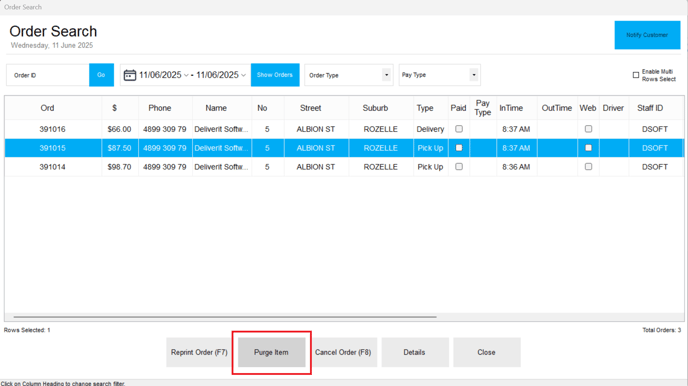Click the horizontal scrollbar under the table
The image size is (688, 386).
coord(225,317)
